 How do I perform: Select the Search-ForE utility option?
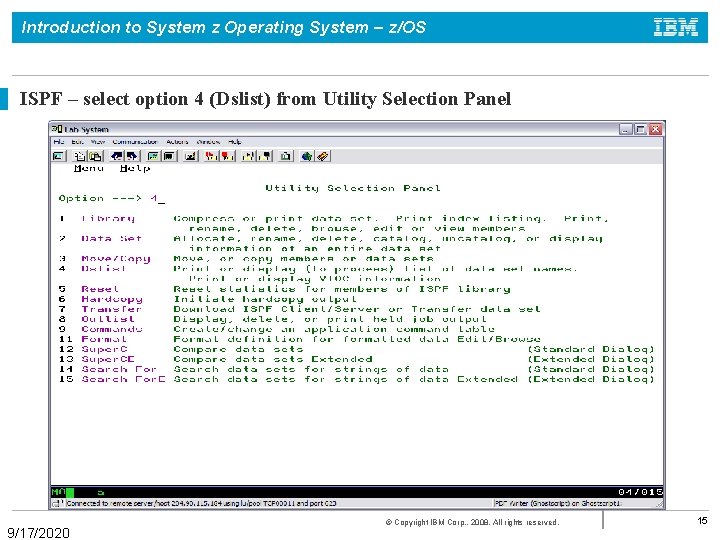click(123, 380)
